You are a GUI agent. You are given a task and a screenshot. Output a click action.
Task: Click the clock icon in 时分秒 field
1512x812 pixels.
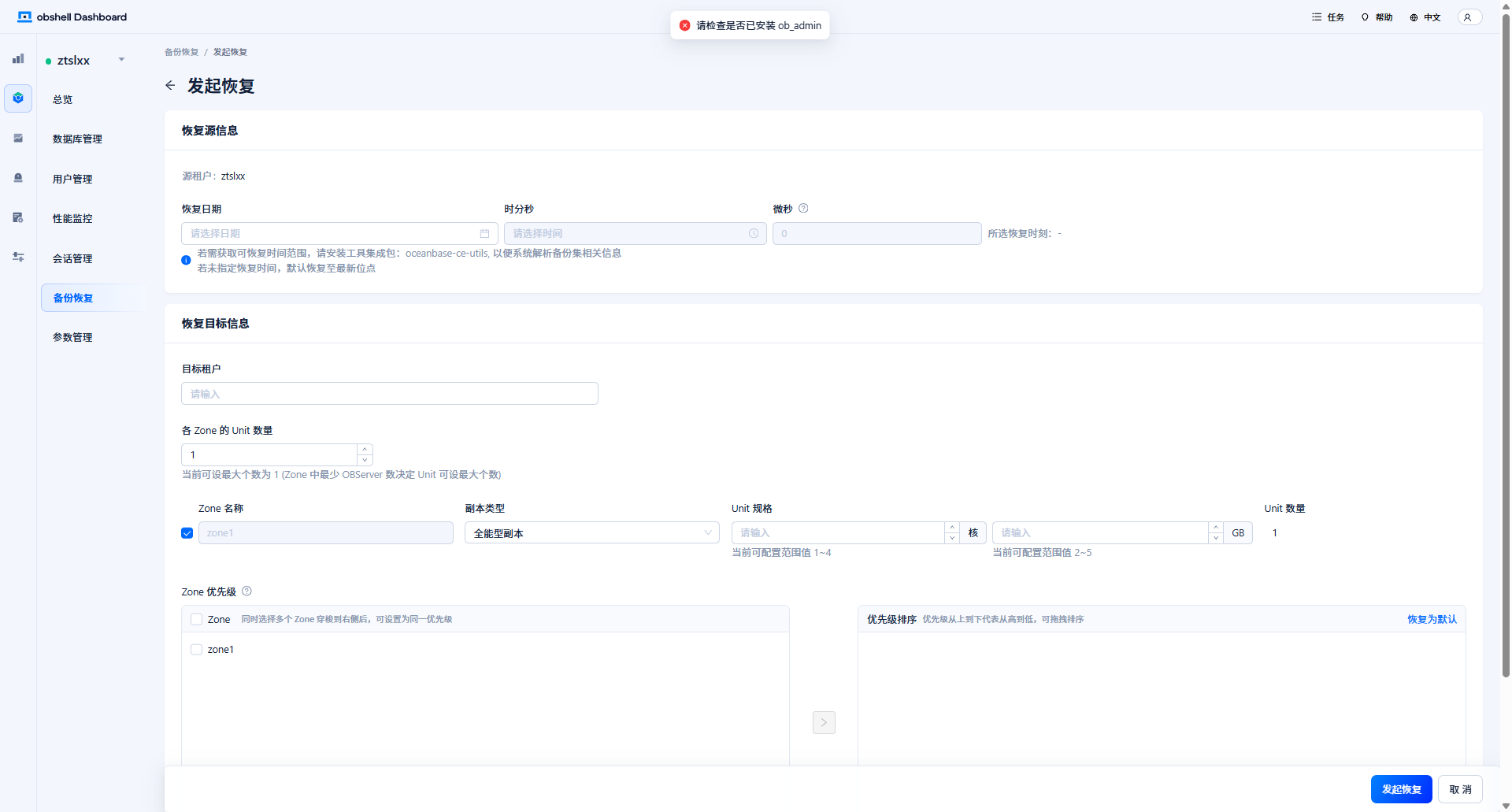754,234
